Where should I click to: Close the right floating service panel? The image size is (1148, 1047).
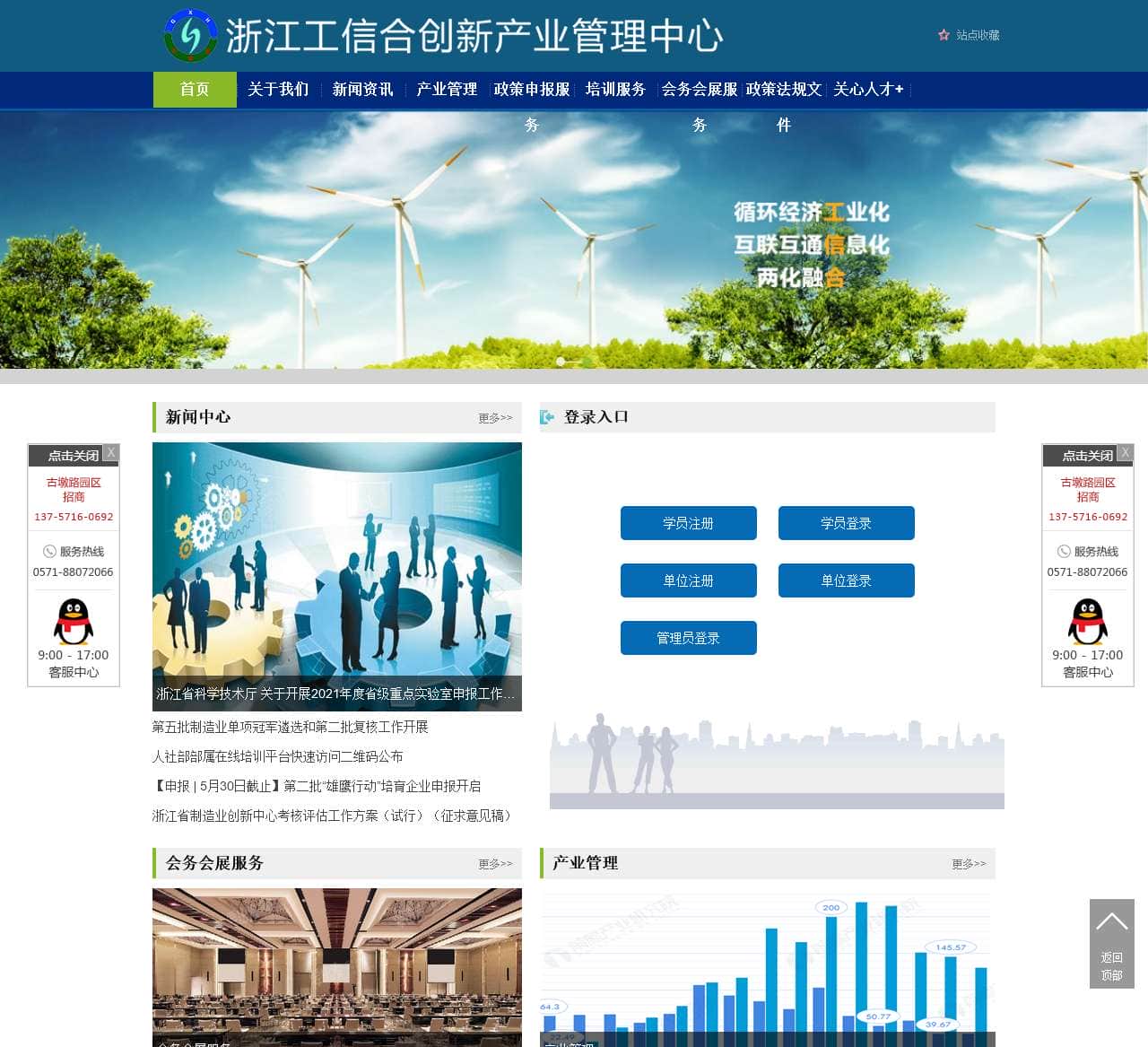pos(1126,453)
